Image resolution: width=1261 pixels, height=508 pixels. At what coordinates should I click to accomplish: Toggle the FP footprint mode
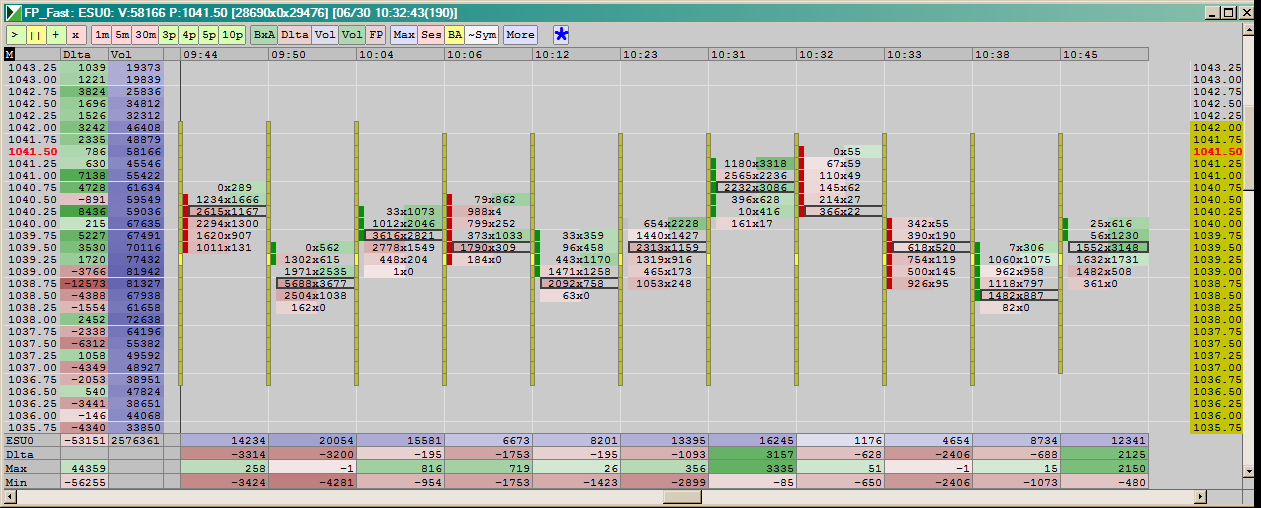point(376,34)
